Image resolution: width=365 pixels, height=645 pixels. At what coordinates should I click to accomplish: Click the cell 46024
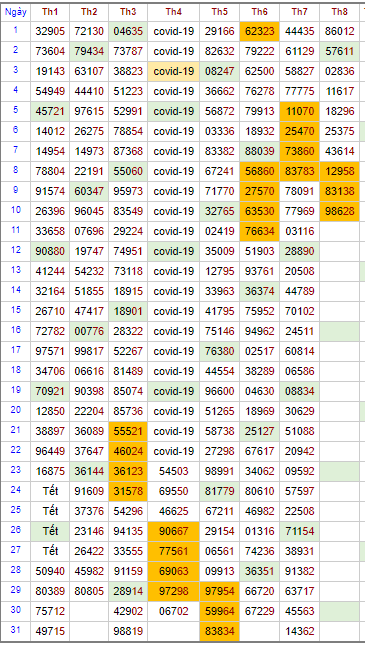[128, 450]
